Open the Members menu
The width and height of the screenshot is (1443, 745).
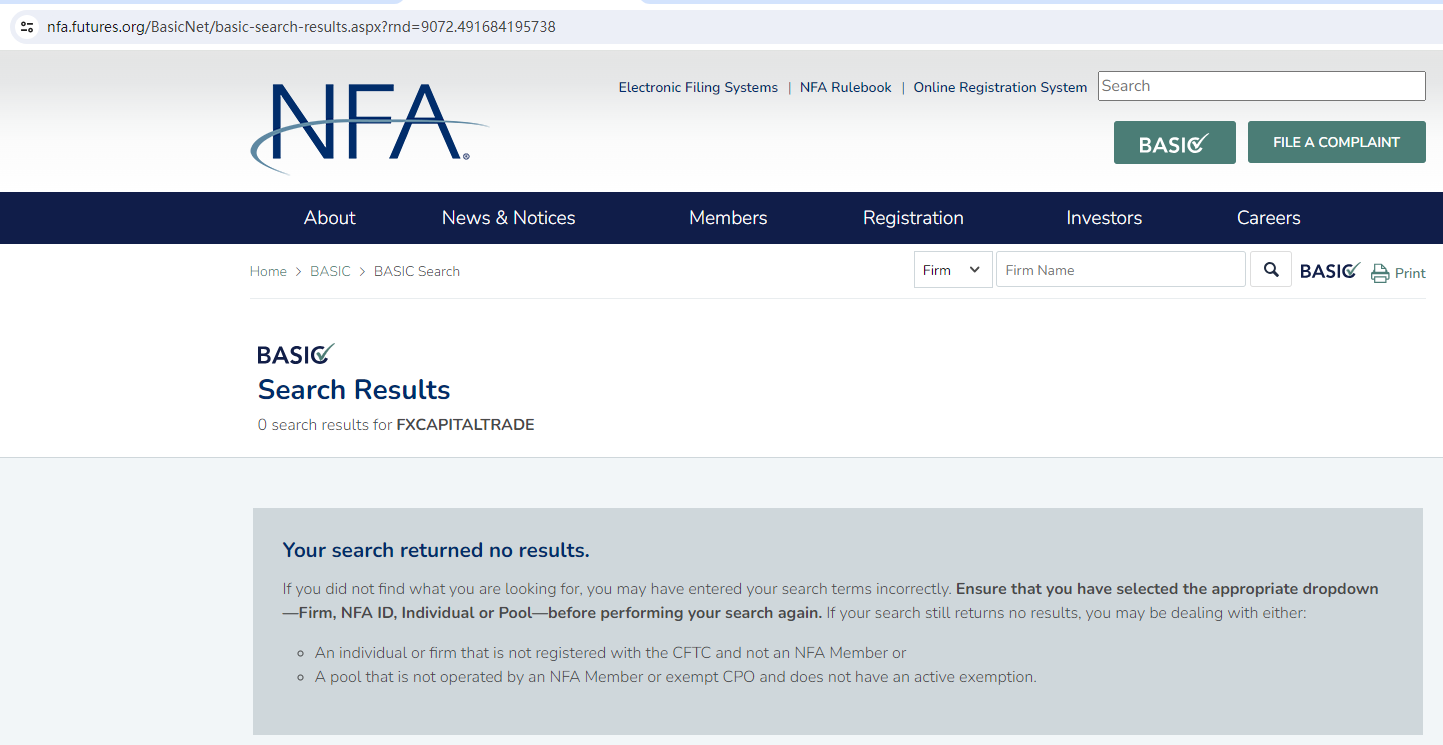click(728, 218)
